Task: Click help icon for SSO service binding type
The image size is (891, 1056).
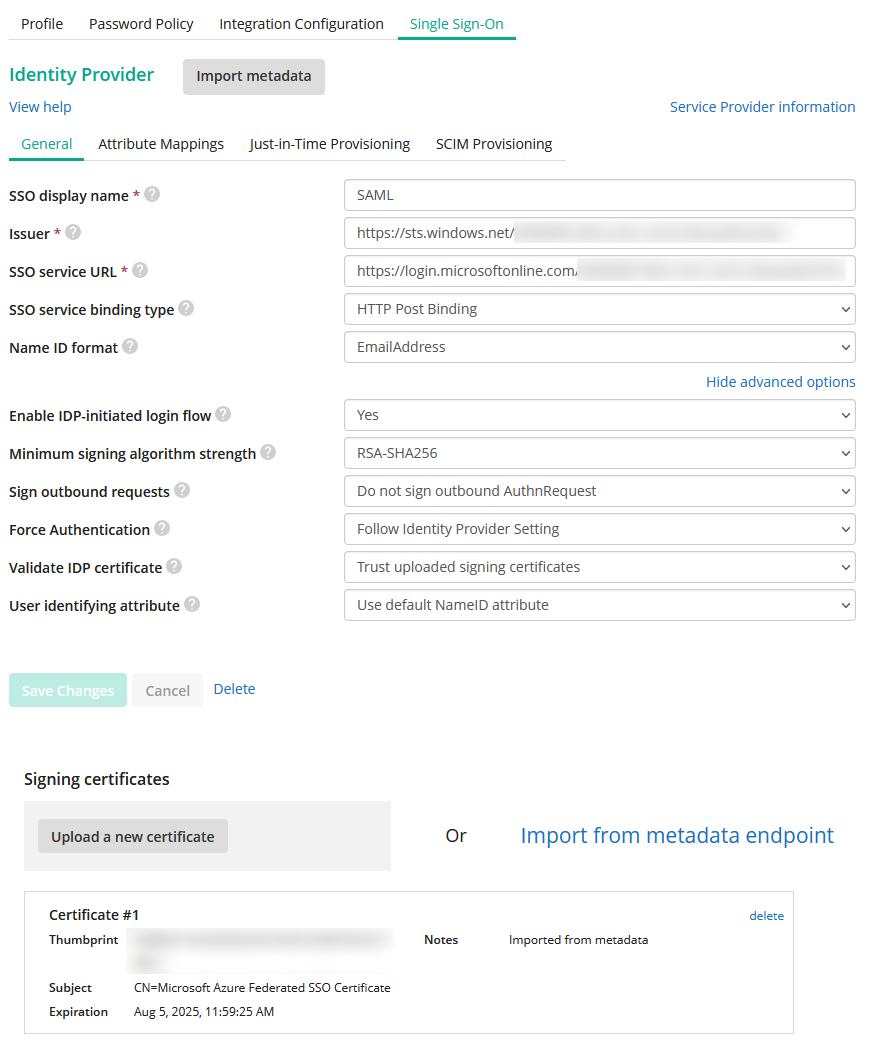Action: pyautogui.click(x=186, y=309)
